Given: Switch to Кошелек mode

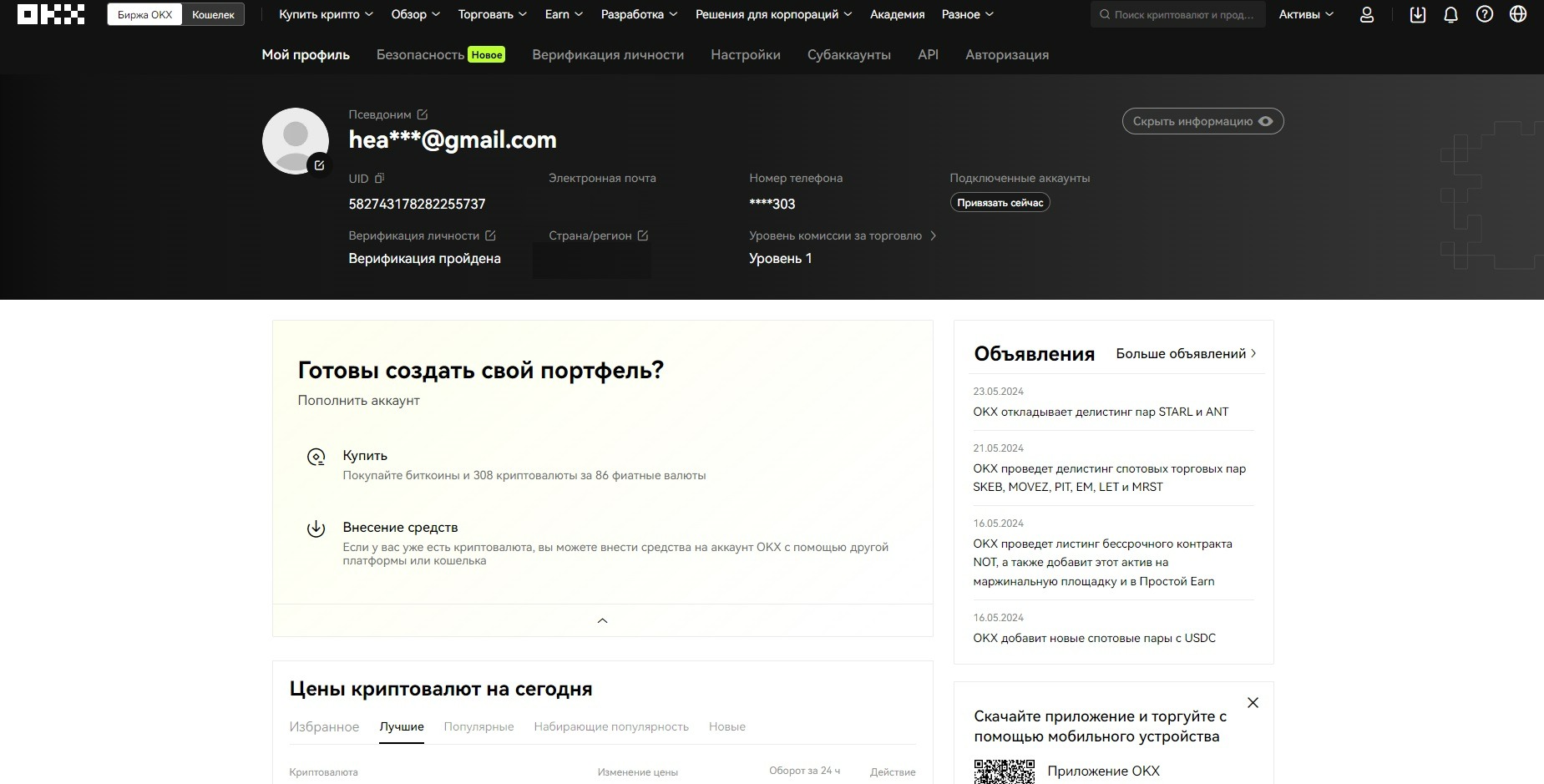Looking at the screenshot, I should [x=213, y=14].
